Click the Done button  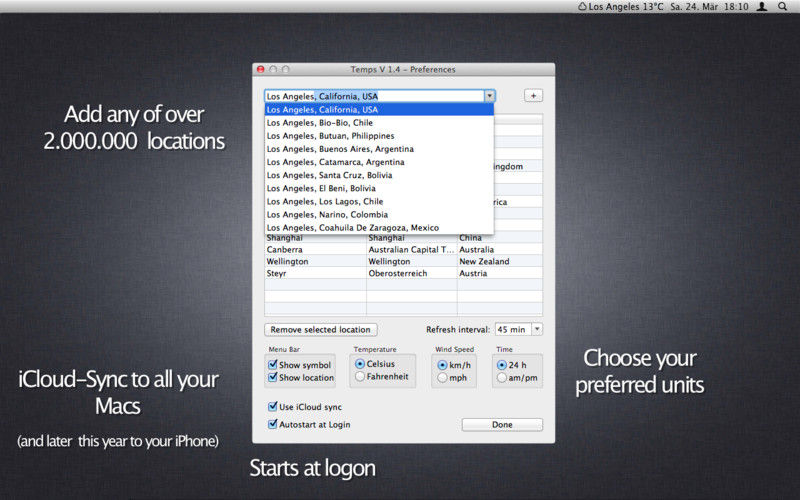502,424
